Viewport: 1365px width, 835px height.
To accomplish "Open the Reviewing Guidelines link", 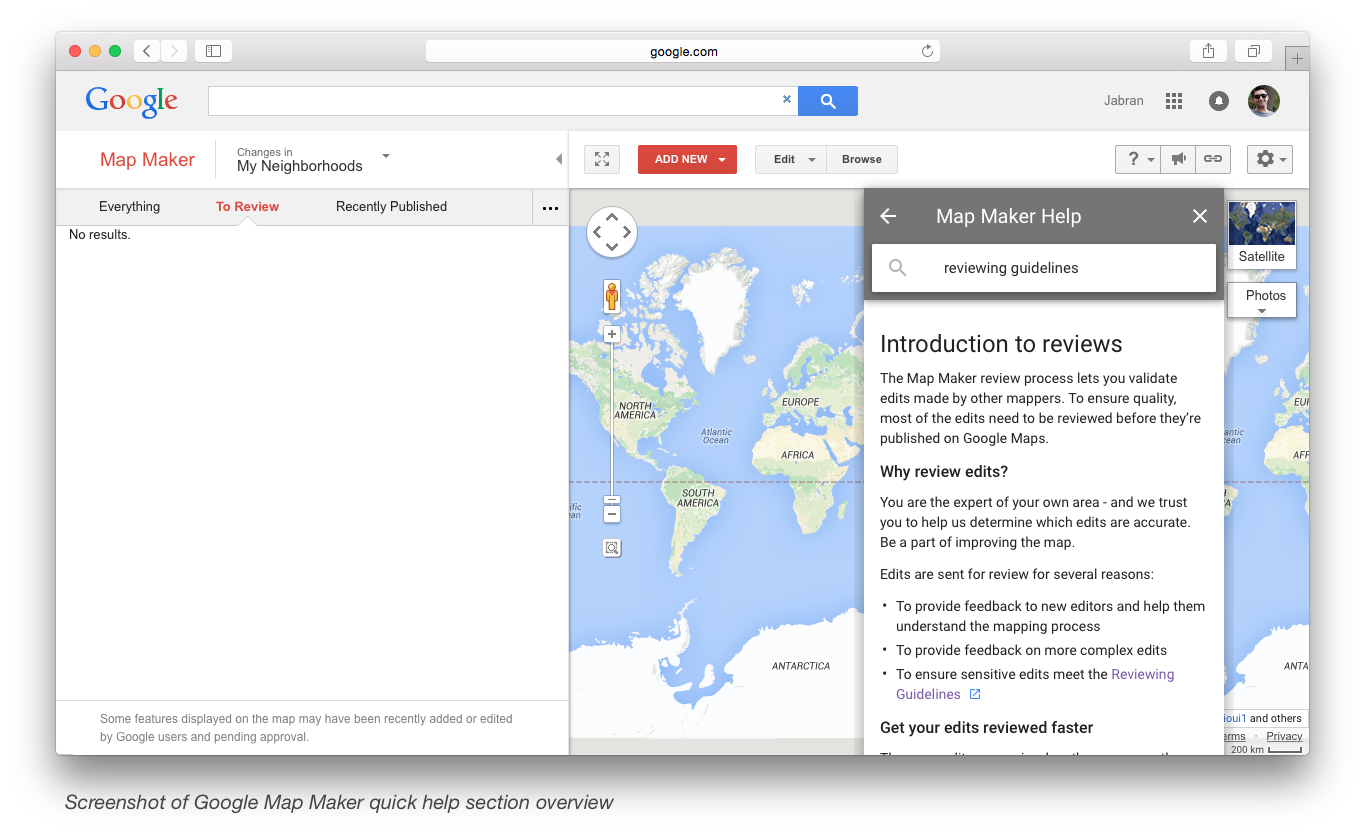I will click(1035, 684).
